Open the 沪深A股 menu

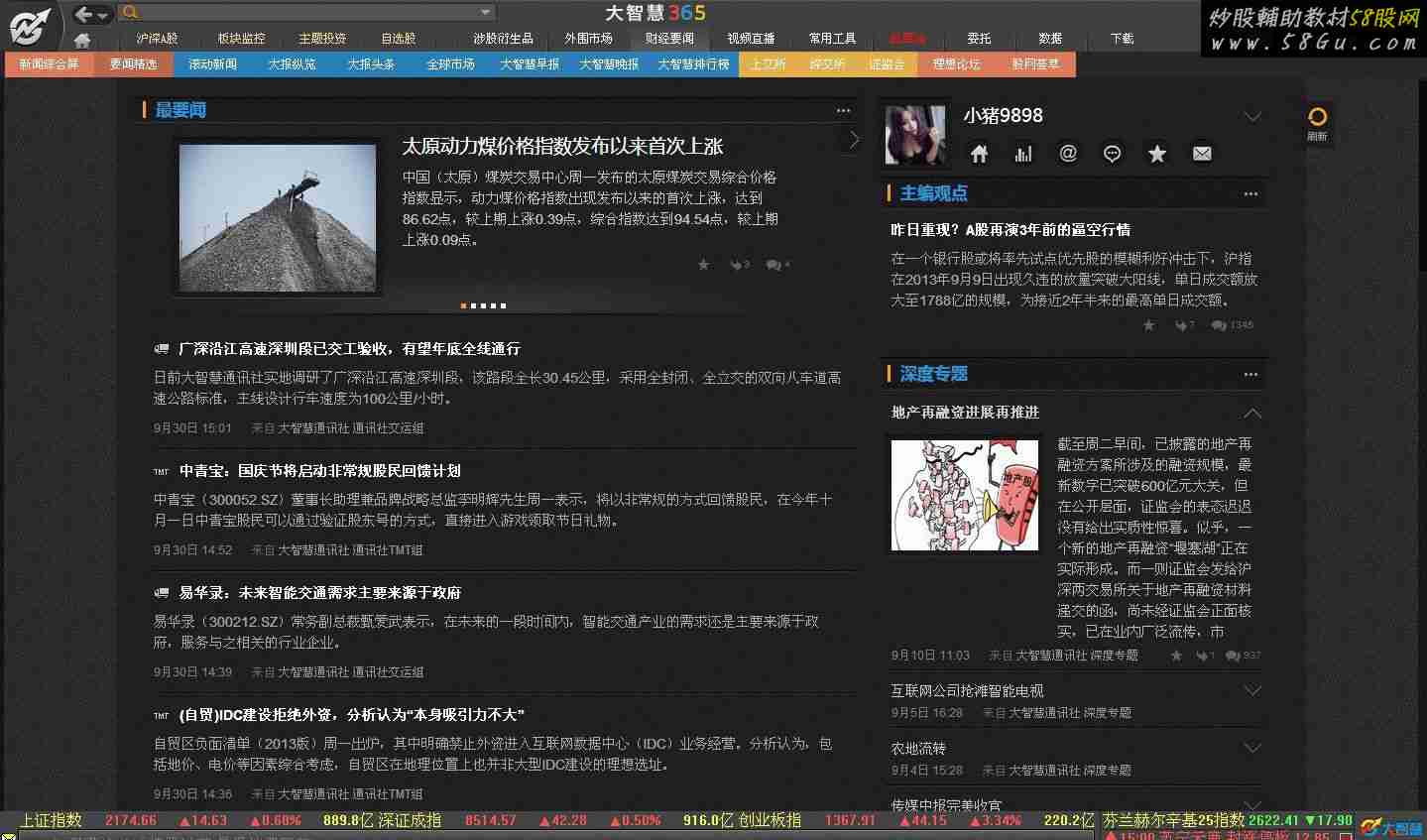pos(158,39)
